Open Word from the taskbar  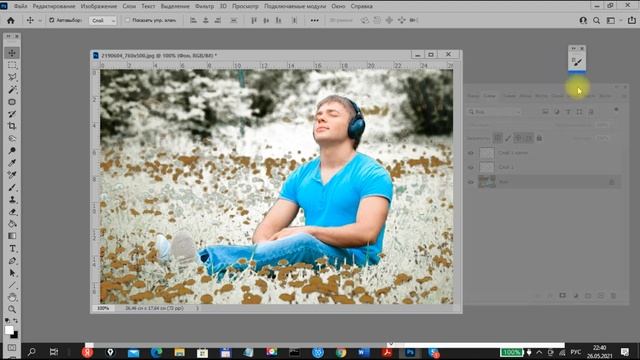coord(364,352)
